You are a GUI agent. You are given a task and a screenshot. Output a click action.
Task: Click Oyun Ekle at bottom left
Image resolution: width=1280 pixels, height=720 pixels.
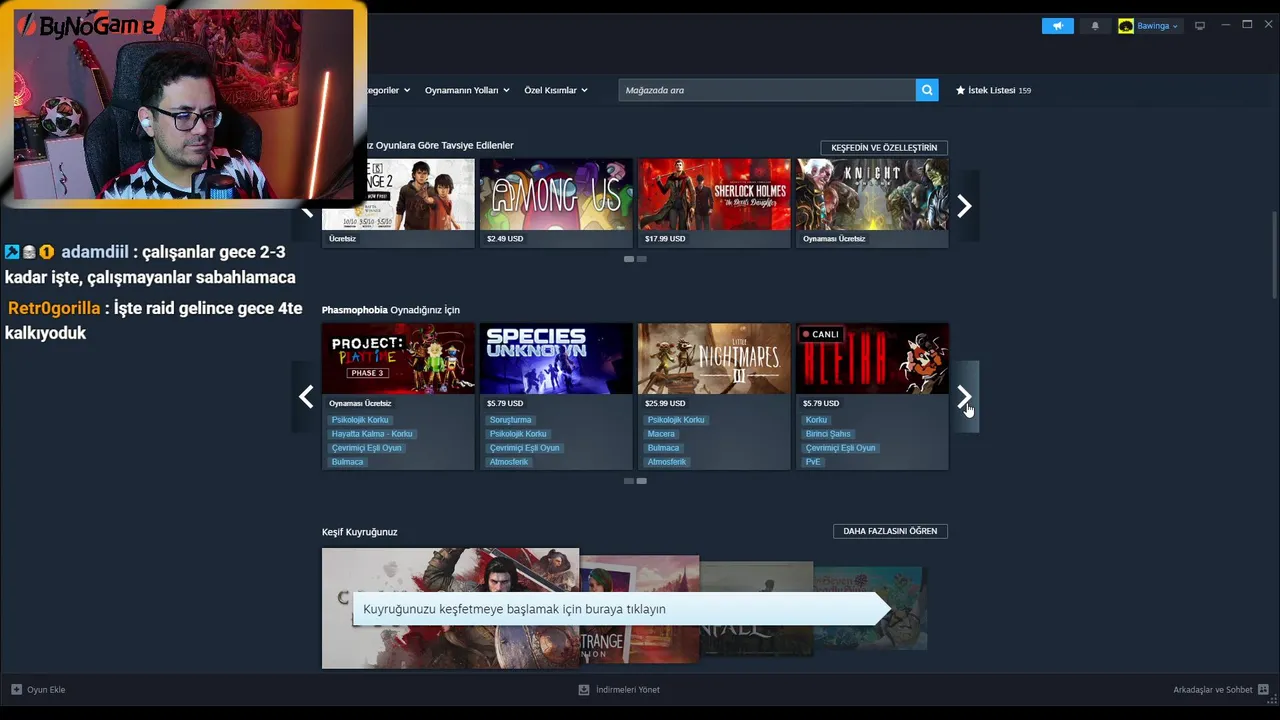pyautogui.click(x=46, y=690)
